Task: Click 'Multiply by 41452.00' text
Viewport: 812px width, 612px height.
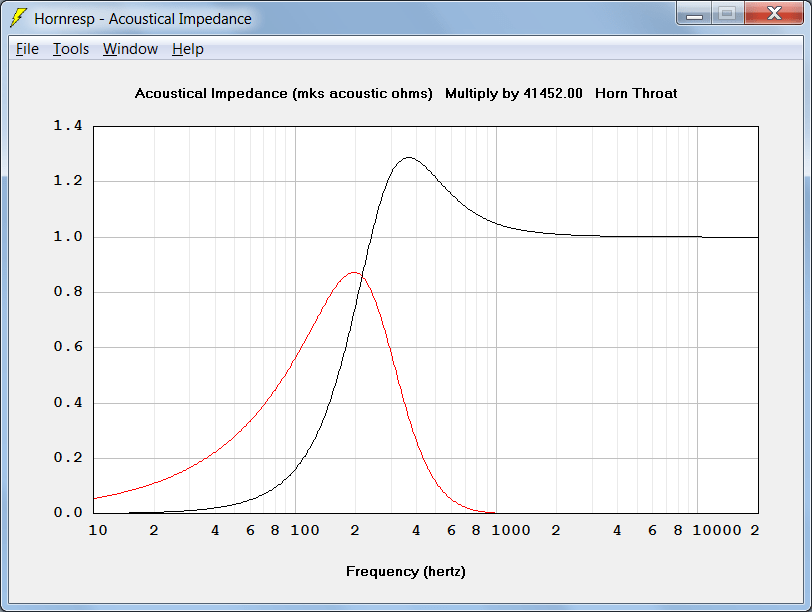Action: (514, 93)
